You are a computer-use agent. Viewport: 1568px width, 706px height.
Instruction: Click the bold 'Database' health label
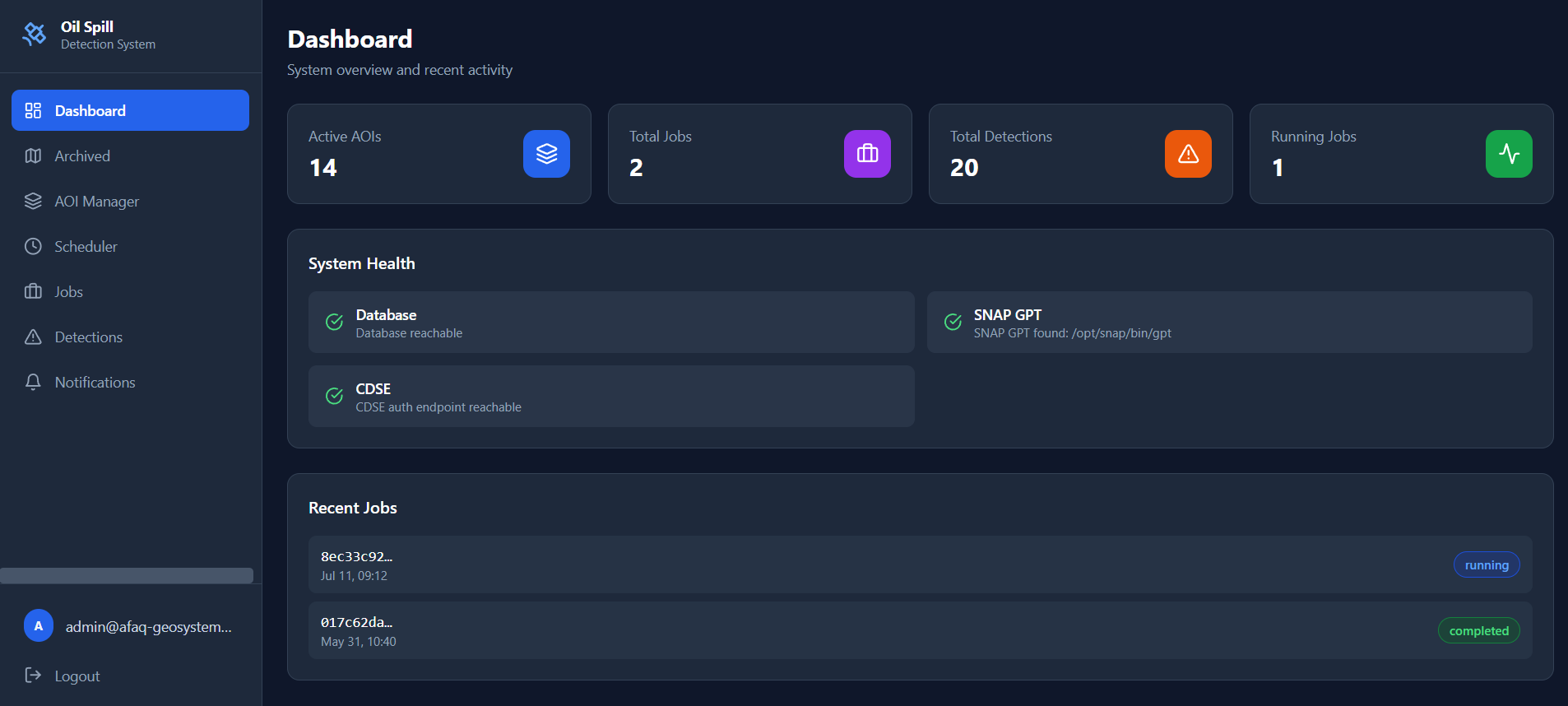[x=386, y=315]
